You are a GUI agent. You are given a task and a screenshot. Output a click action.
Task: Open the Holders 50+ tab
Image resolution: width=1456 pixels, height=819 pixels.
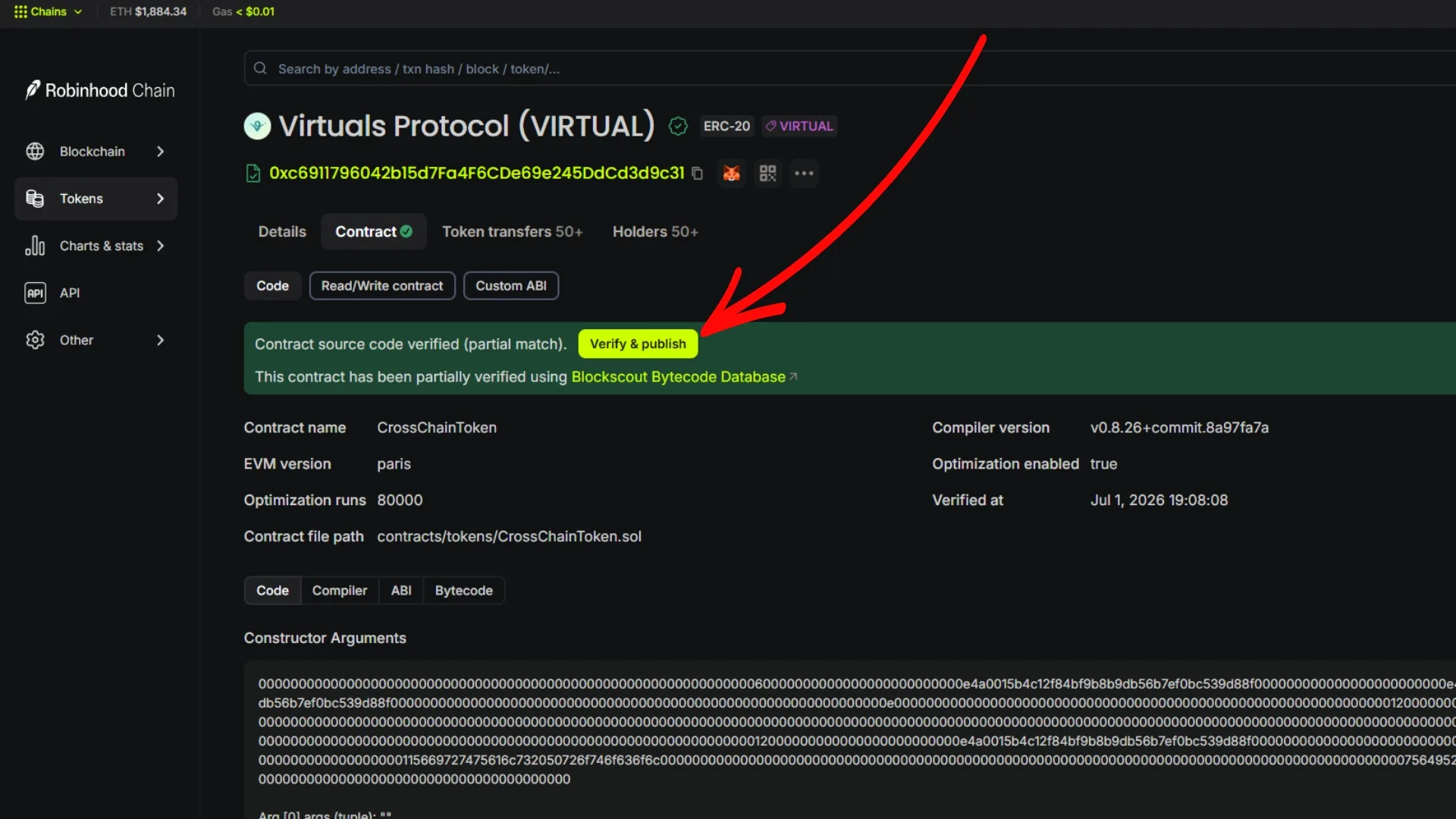pos(655,231)
